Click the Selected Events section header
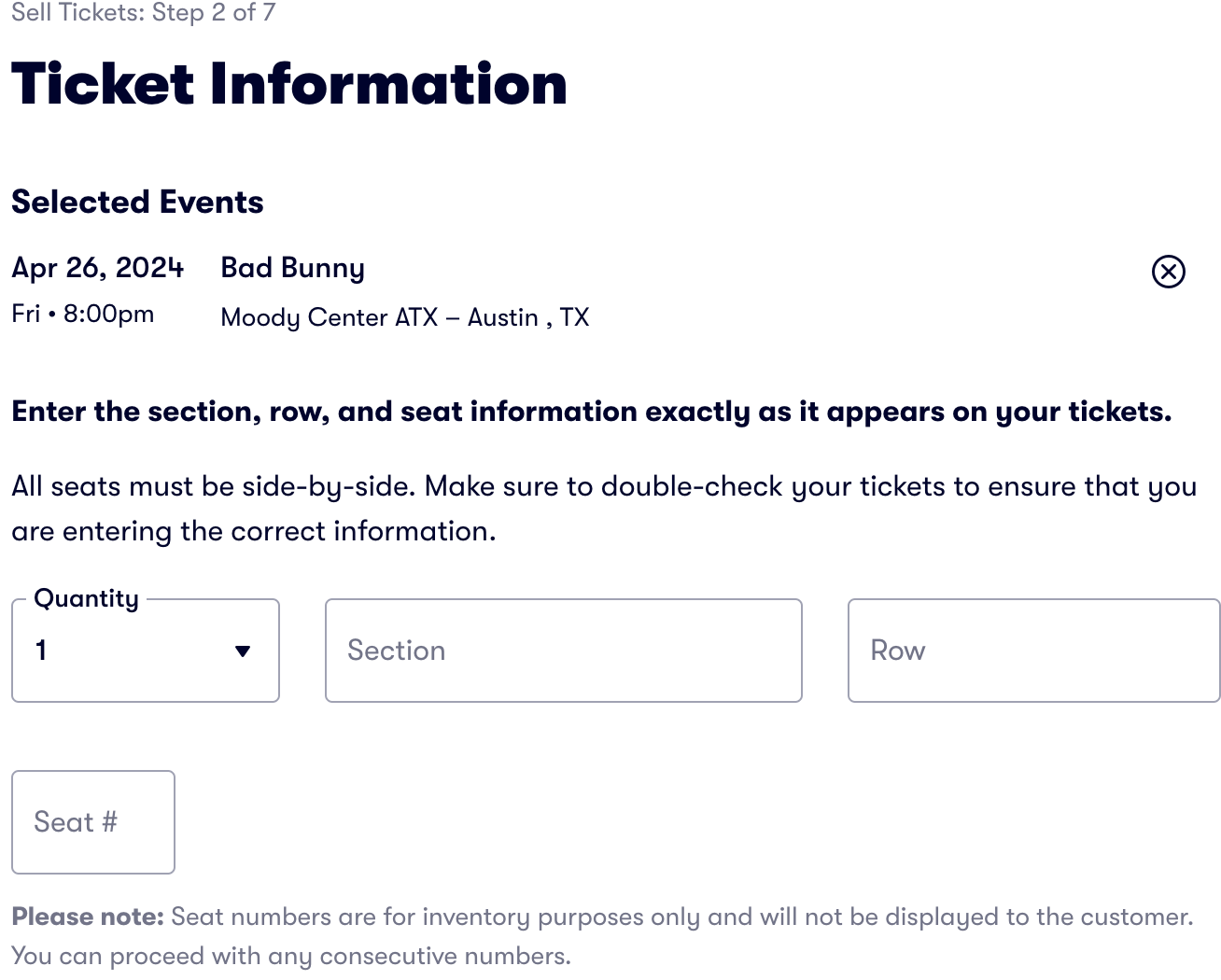Image resolution: width=1221 pixels, height=980 pixels. click(x=137, y=202)
